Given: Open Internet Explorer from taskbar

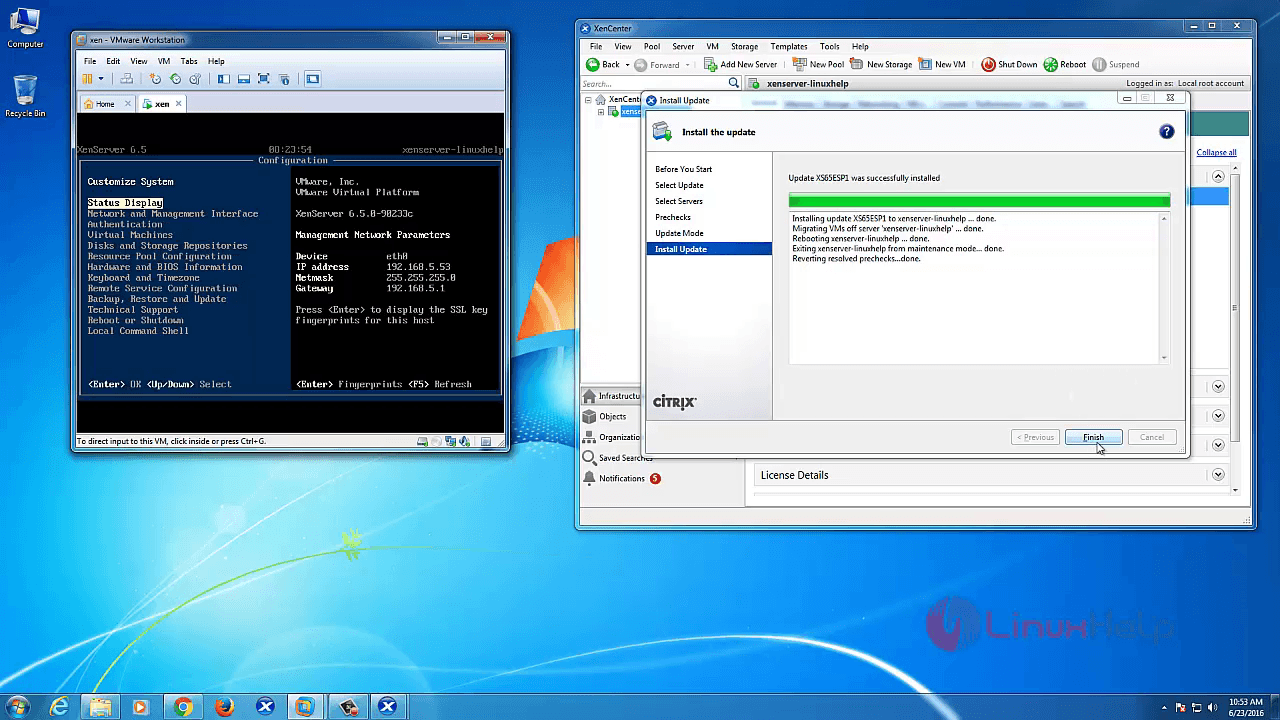Looking at the screenshot, I should click(x=59, y=707).
